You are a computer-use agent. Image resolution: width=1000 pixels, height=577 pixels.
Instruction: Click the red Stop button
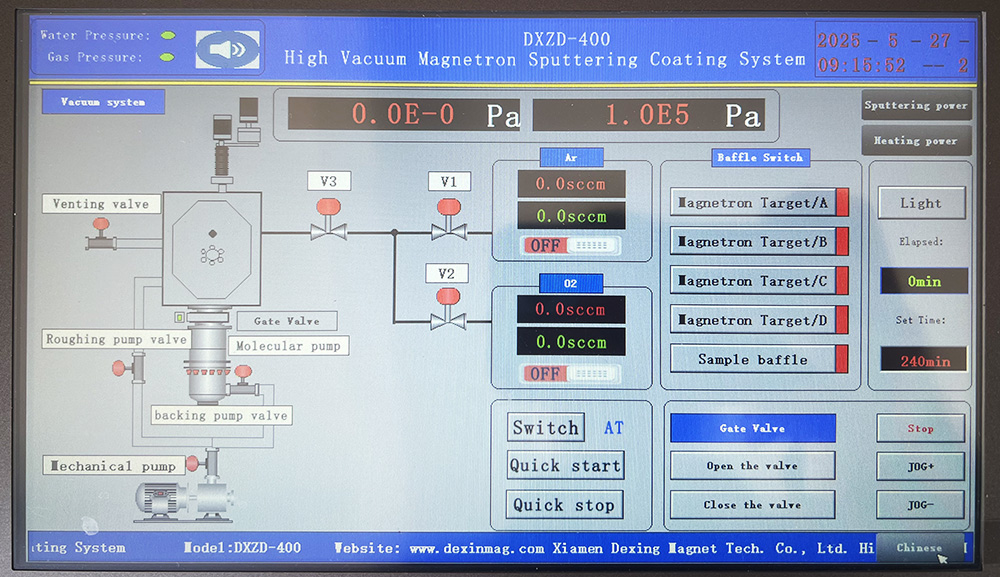(920, 428)
